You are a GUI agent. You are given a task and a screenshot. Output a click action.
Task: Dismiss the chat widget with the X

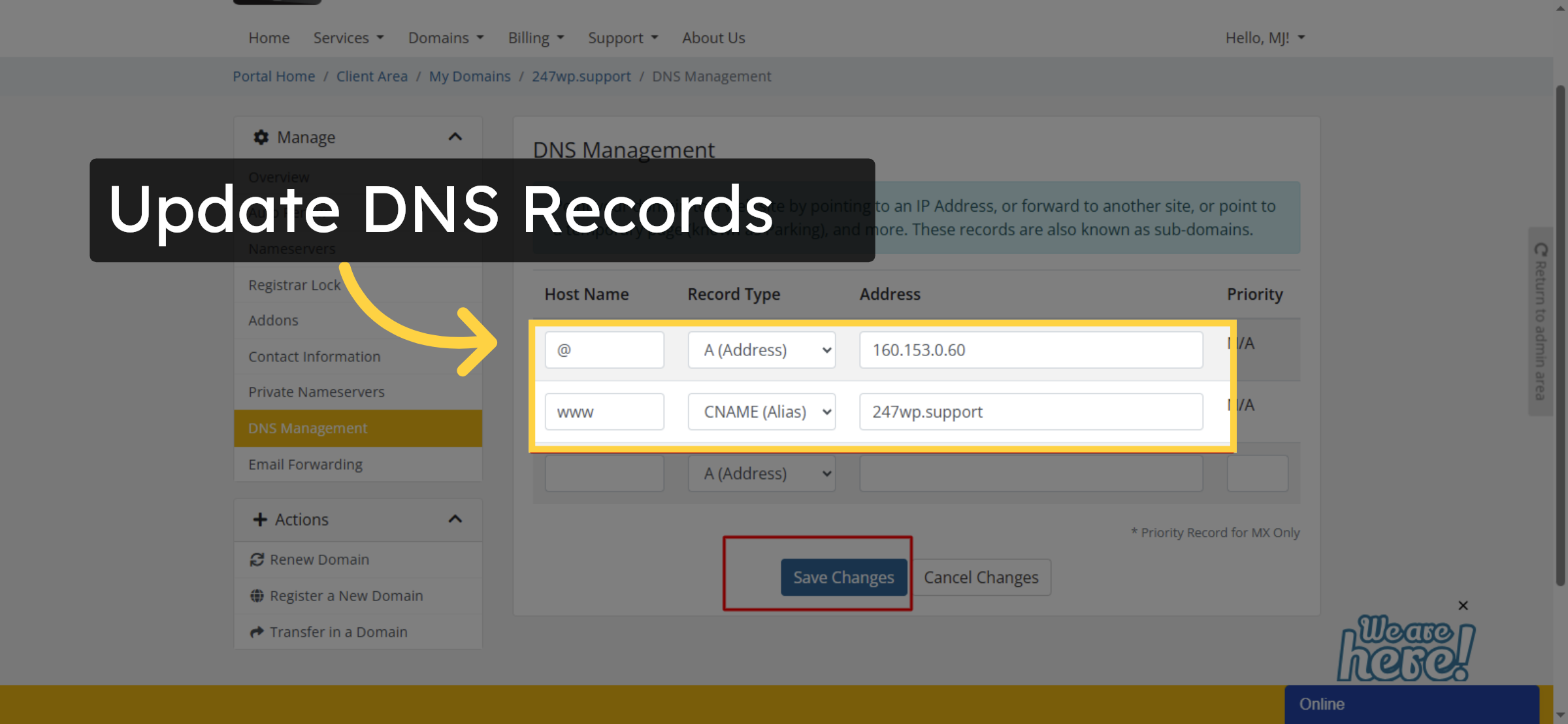point(1463,605)
